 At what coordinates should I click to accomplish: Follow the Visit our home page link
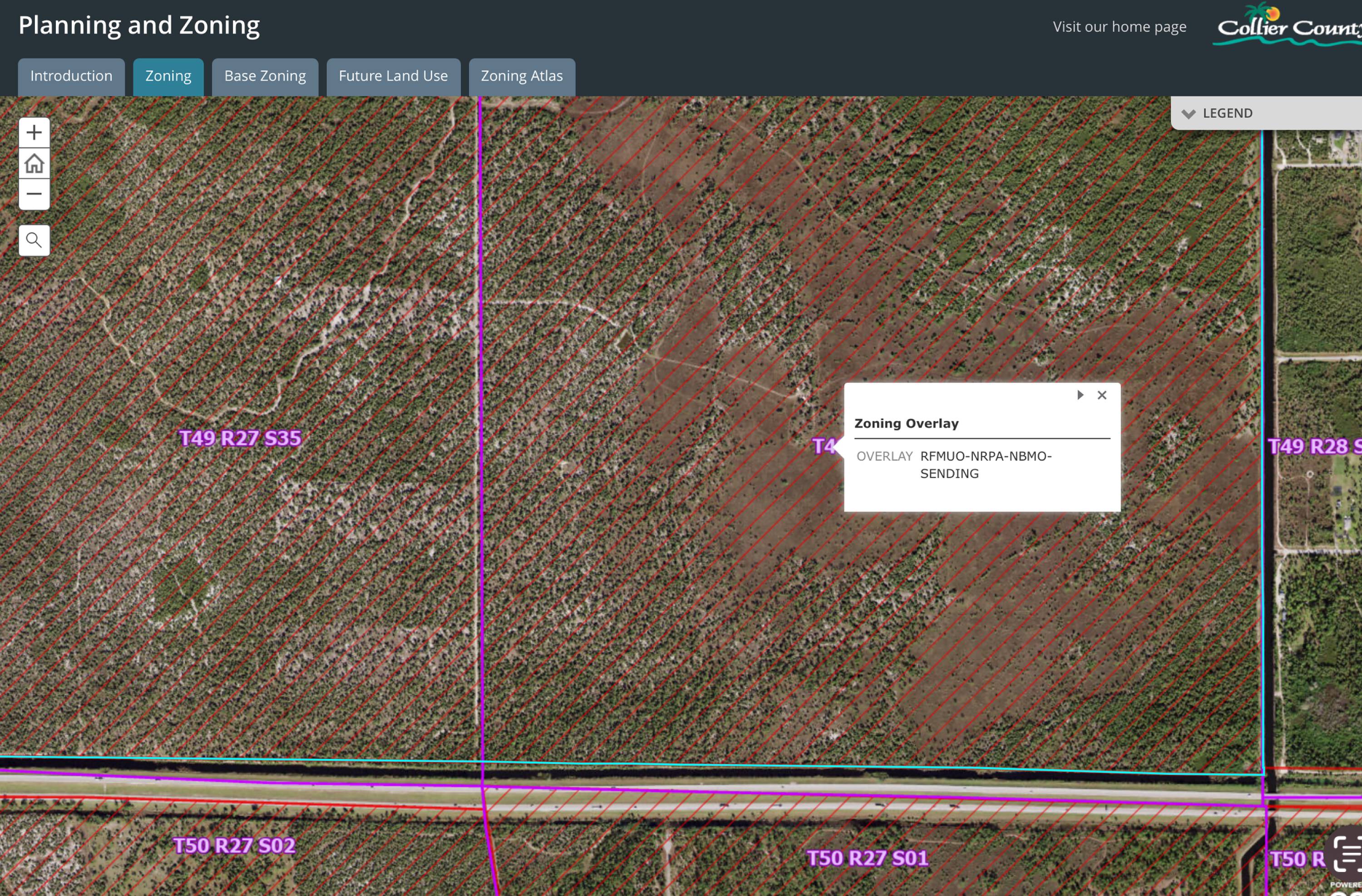click(1120, 27)
